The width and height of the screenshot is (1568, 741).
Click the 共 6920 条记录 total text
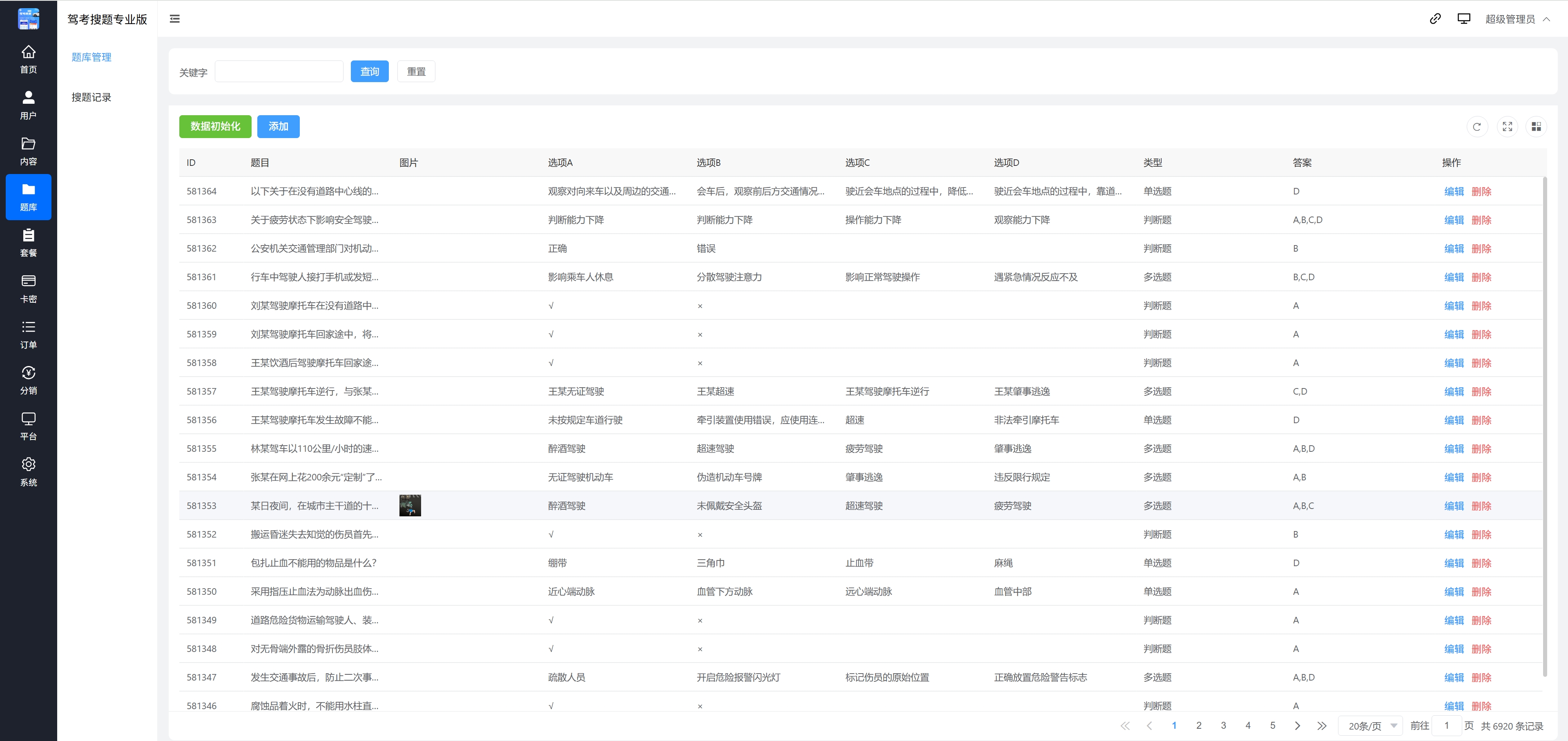[1512, 726]
